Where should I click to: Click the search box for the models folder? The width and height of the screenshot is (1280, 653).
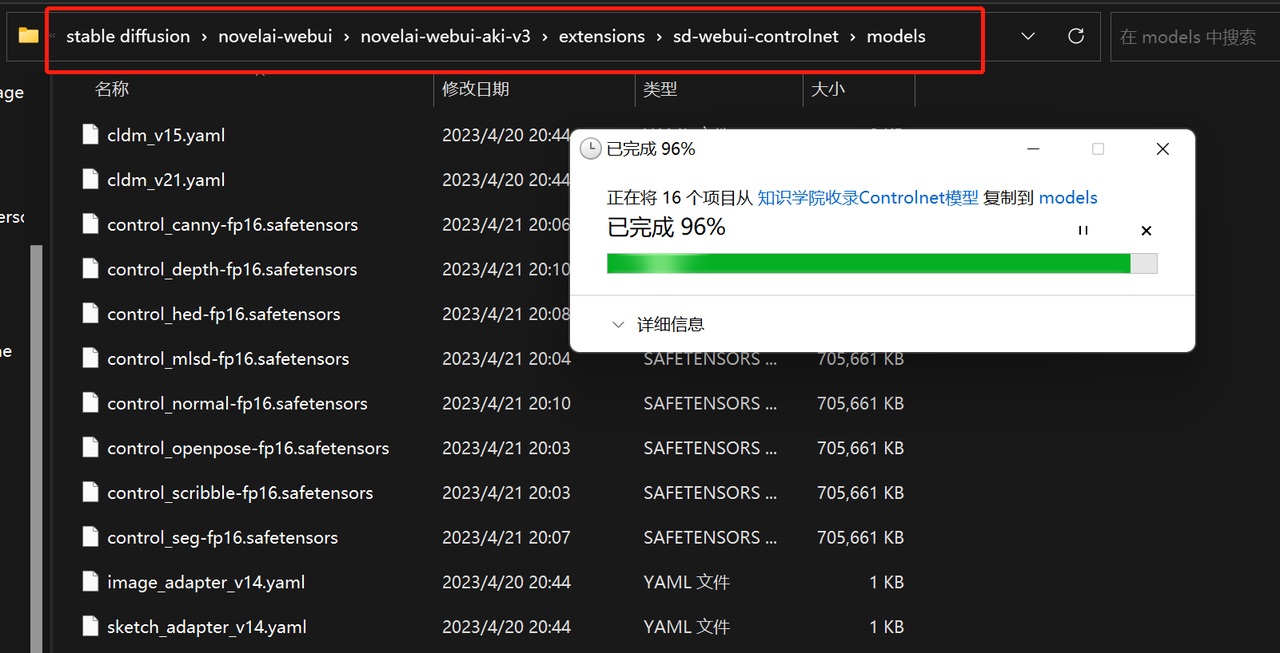pyautogui.click(x=1195, y=37)
